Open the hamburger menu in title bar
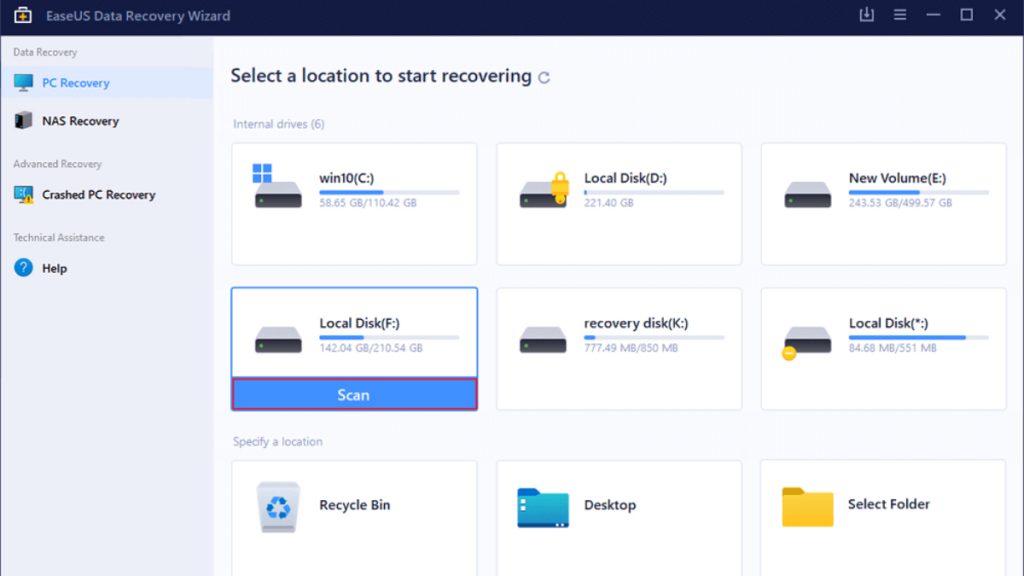 click(x=900, y=15)
